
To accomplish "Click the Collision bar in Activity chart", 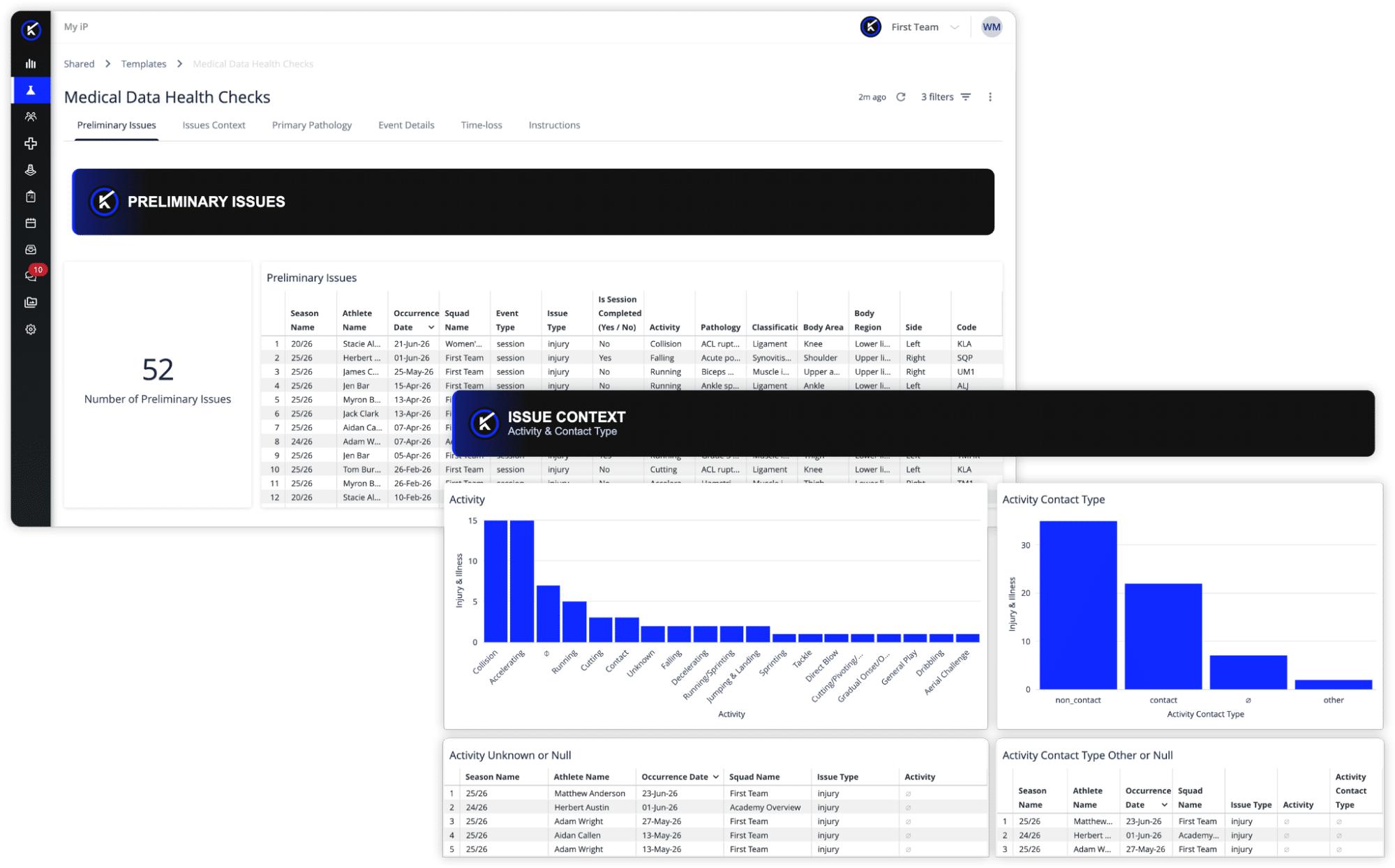I will (495, 581).
